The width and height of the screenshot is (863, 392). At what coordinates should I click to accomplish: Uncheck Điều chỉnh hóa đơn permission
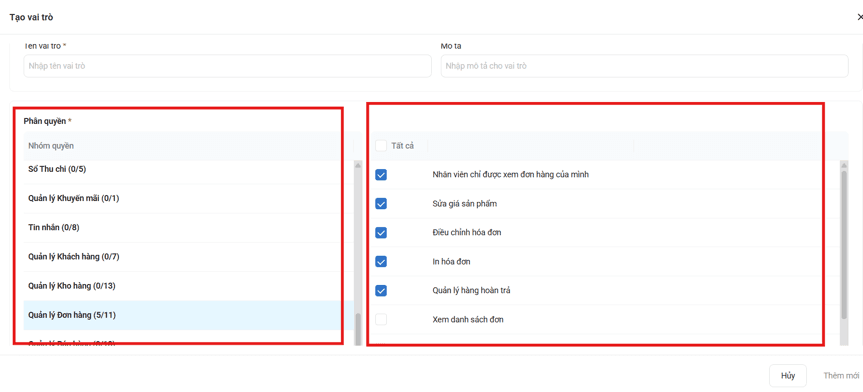coord(381,232)
